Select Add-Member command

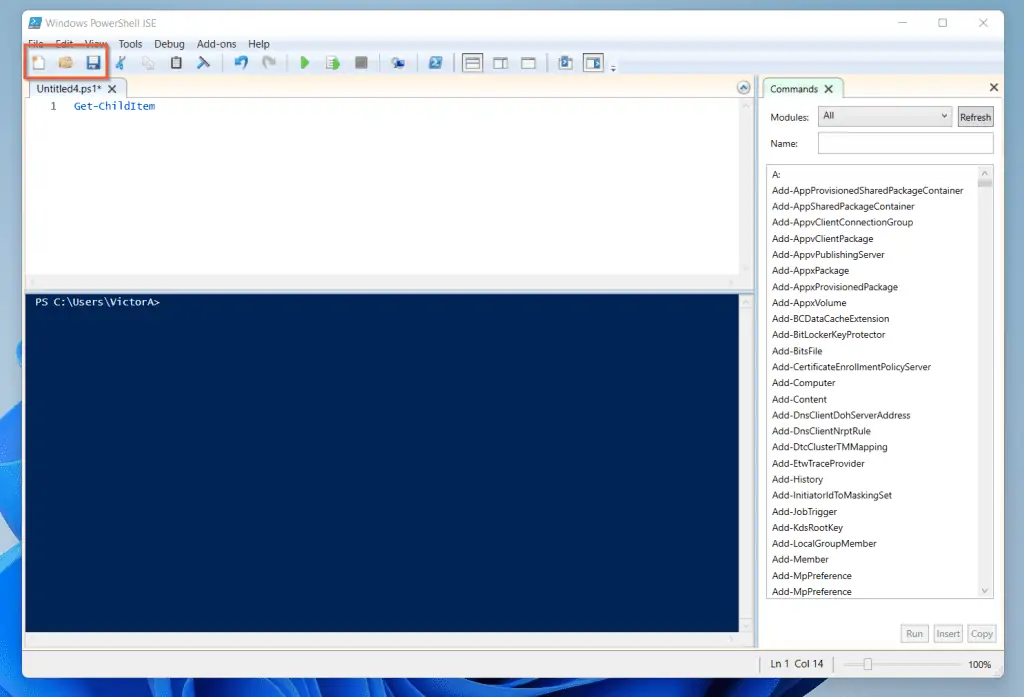tap(800, 559)
